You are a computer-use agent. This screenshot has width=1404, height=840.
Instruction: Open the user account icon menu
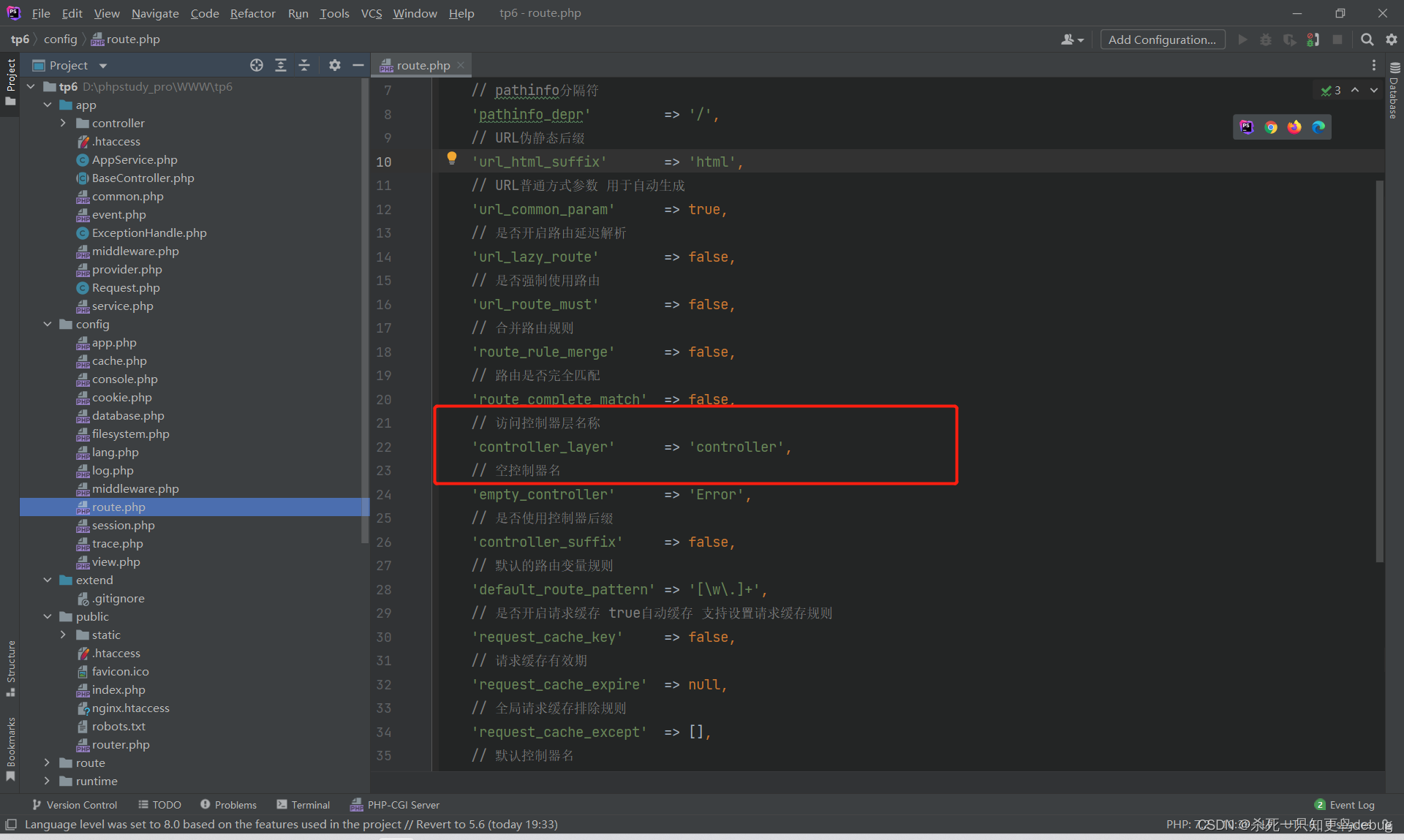(x=1072, y=39)
